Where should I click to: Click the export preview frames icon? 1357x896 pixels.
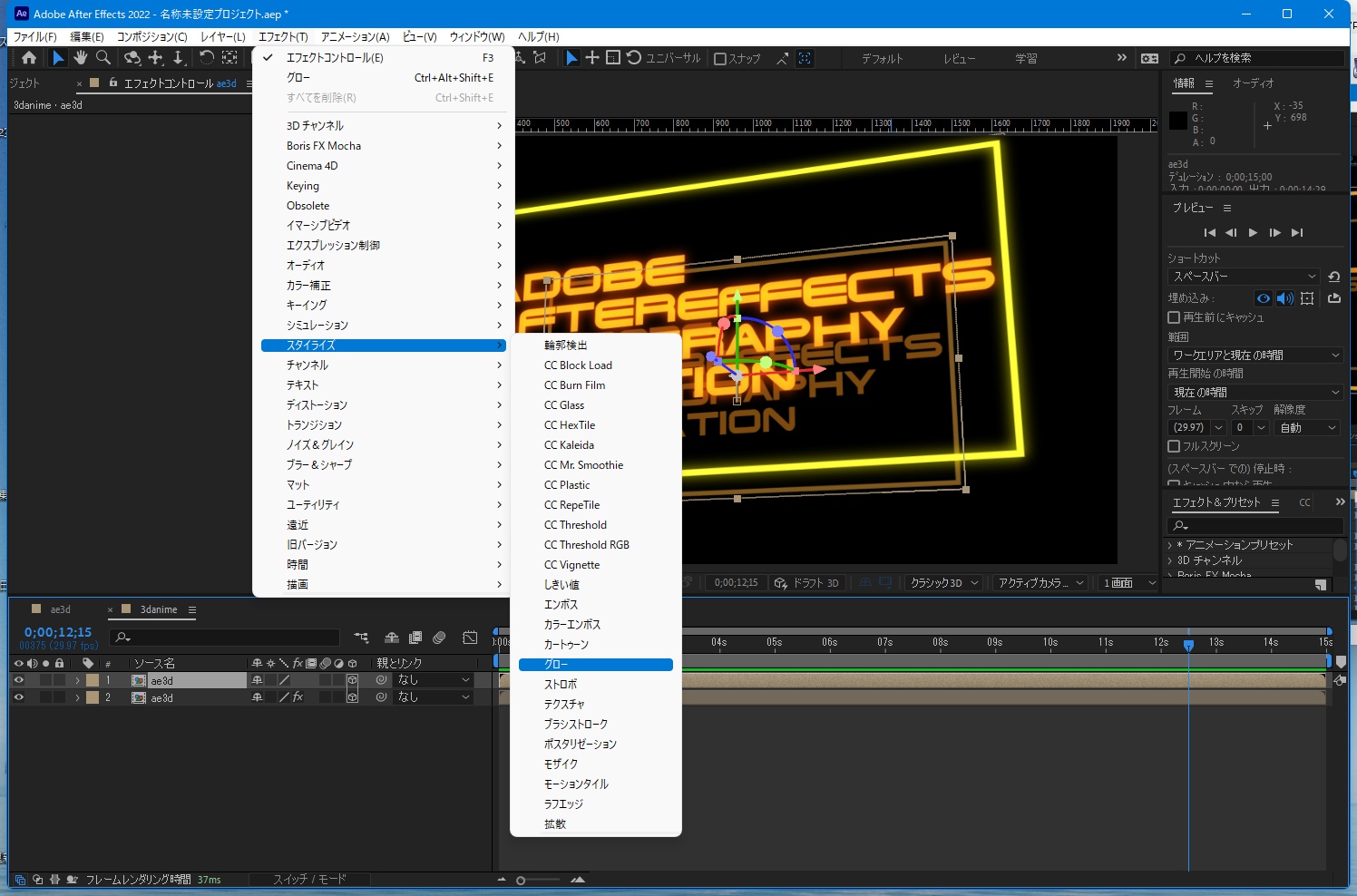(1334, 298)
